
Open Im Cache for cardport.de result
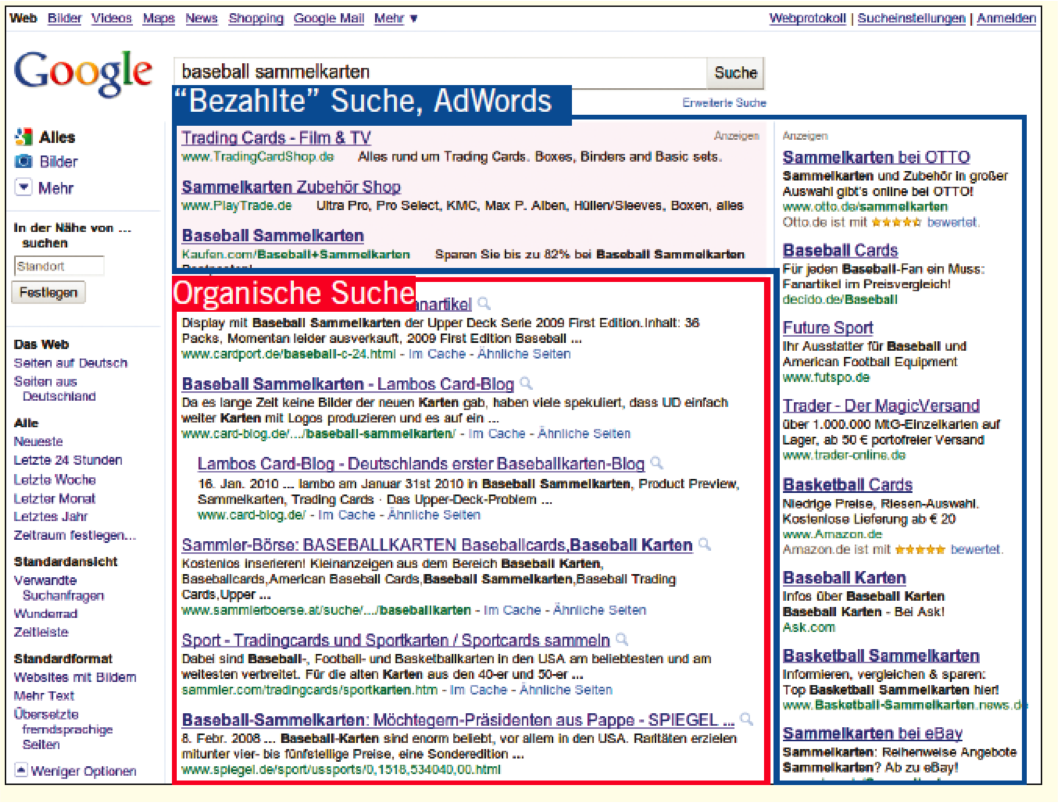pos(437,354)
